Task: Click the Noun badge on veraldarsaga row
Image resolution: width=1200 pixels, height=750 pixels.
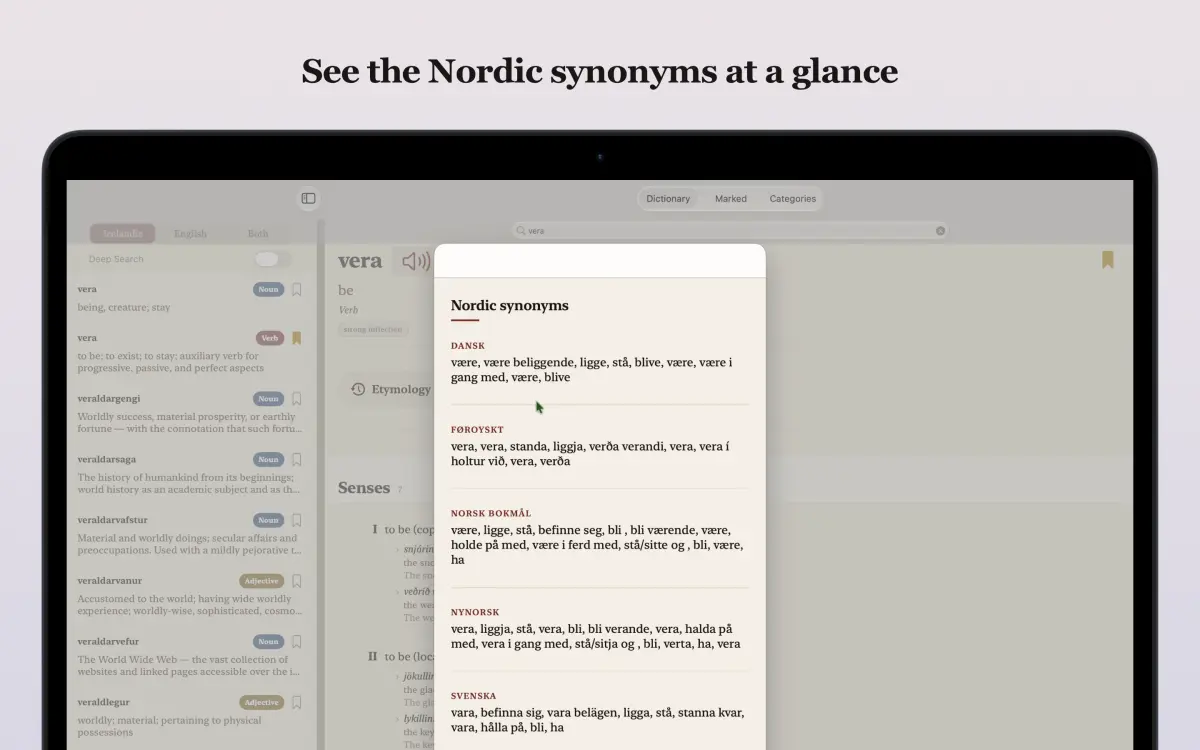Action: (x=269, y=460)
